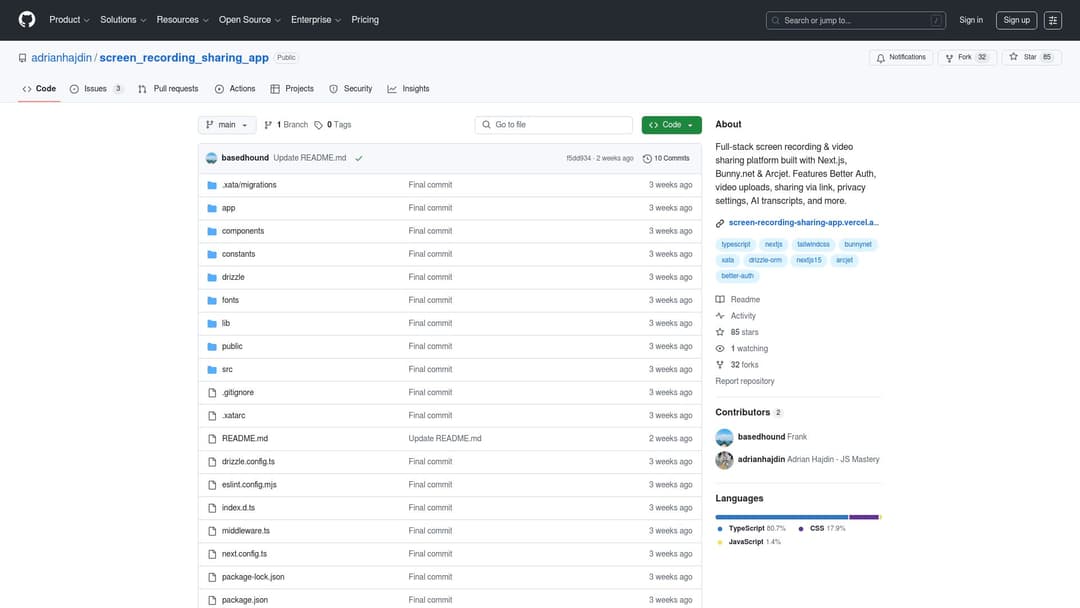Image resolution: width=1080 pixels, height=608 pixels.
Task: Click the Notifications bell button
Action: [901, 57]
